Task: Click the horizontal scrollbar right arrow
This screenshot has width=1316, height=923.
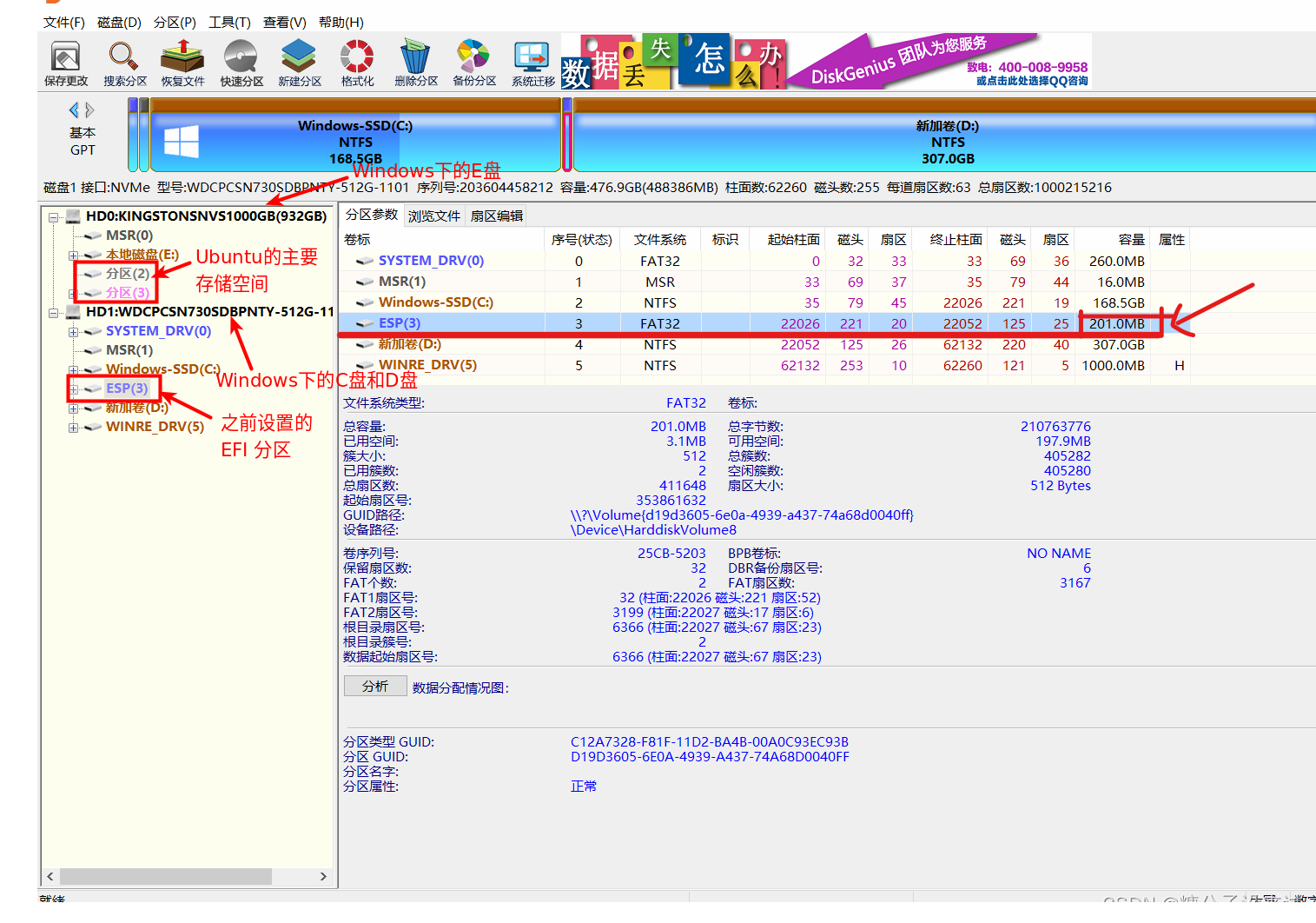Action: pos(324,876)
